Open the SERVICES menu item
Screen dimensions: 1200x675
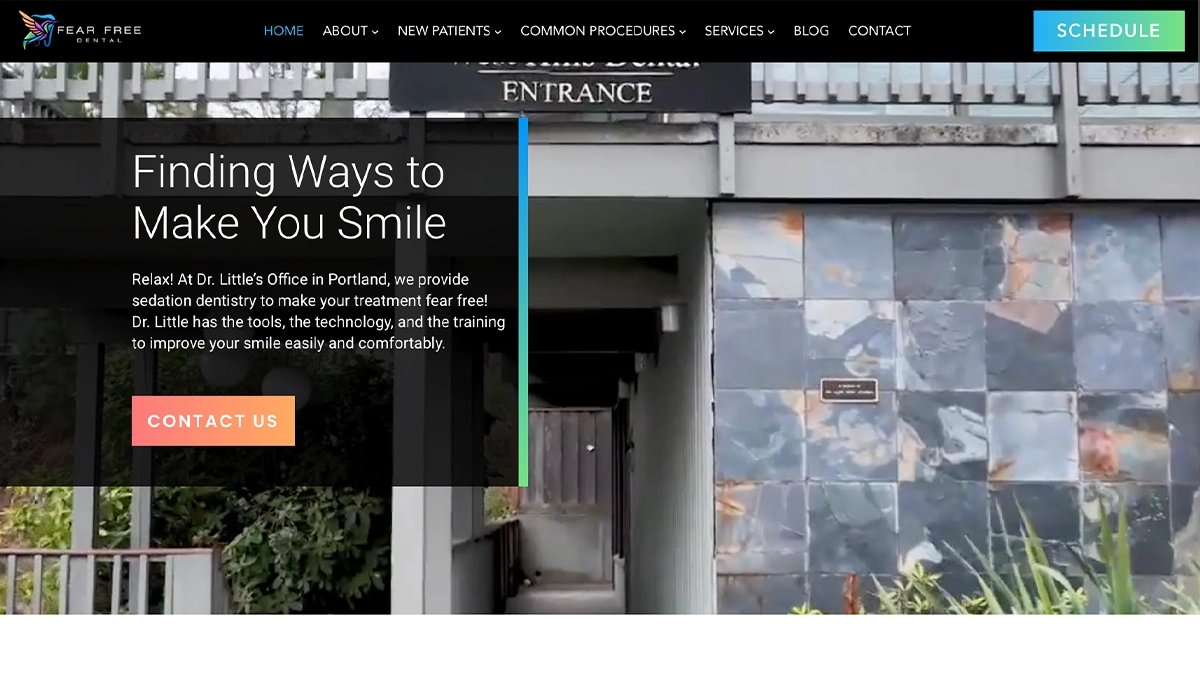pos(734,31)
